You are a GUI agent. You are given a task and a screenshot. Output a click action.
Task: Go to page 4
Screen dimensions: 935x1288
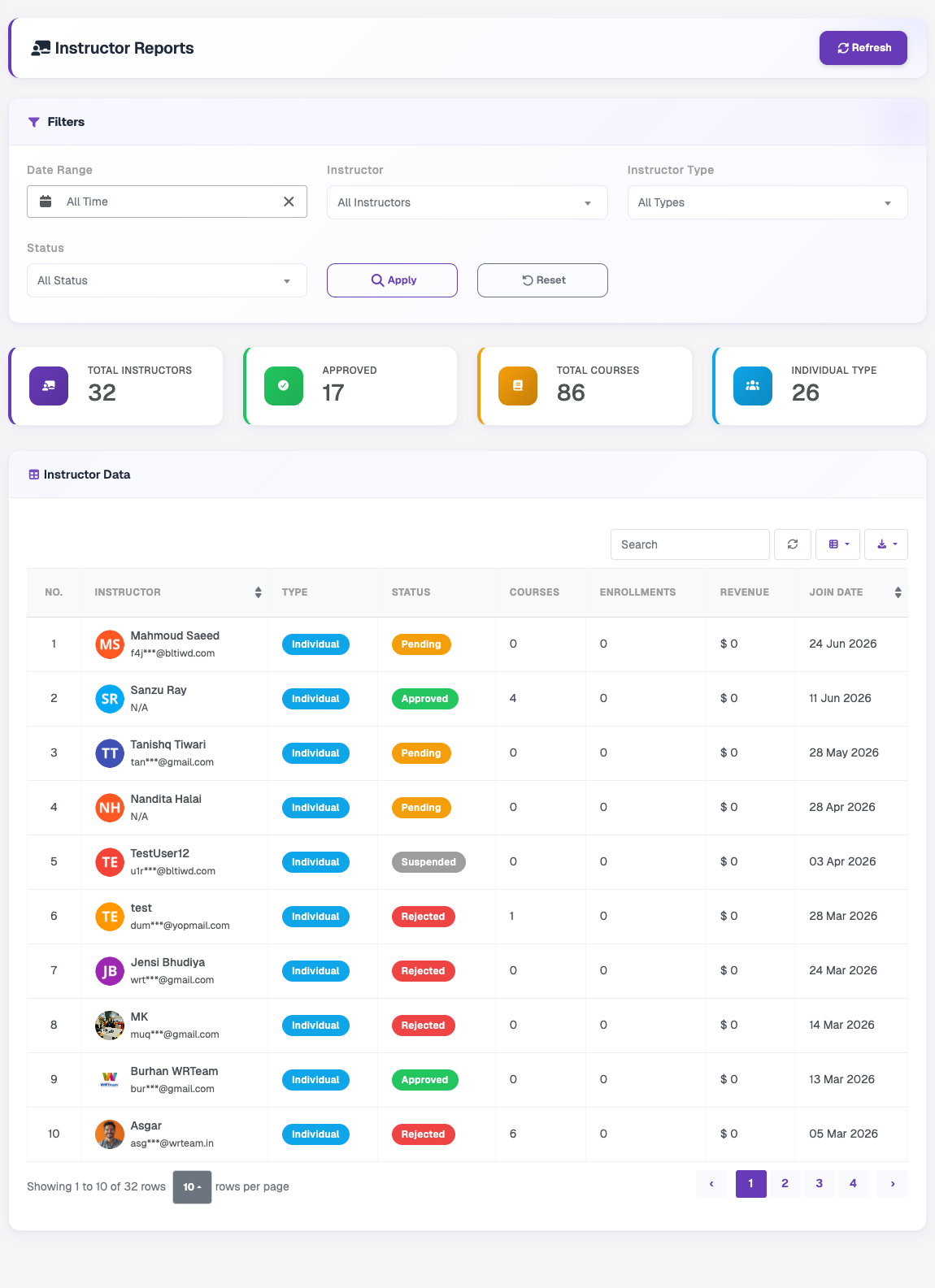pyautogui.click(x=853, y=1184)
